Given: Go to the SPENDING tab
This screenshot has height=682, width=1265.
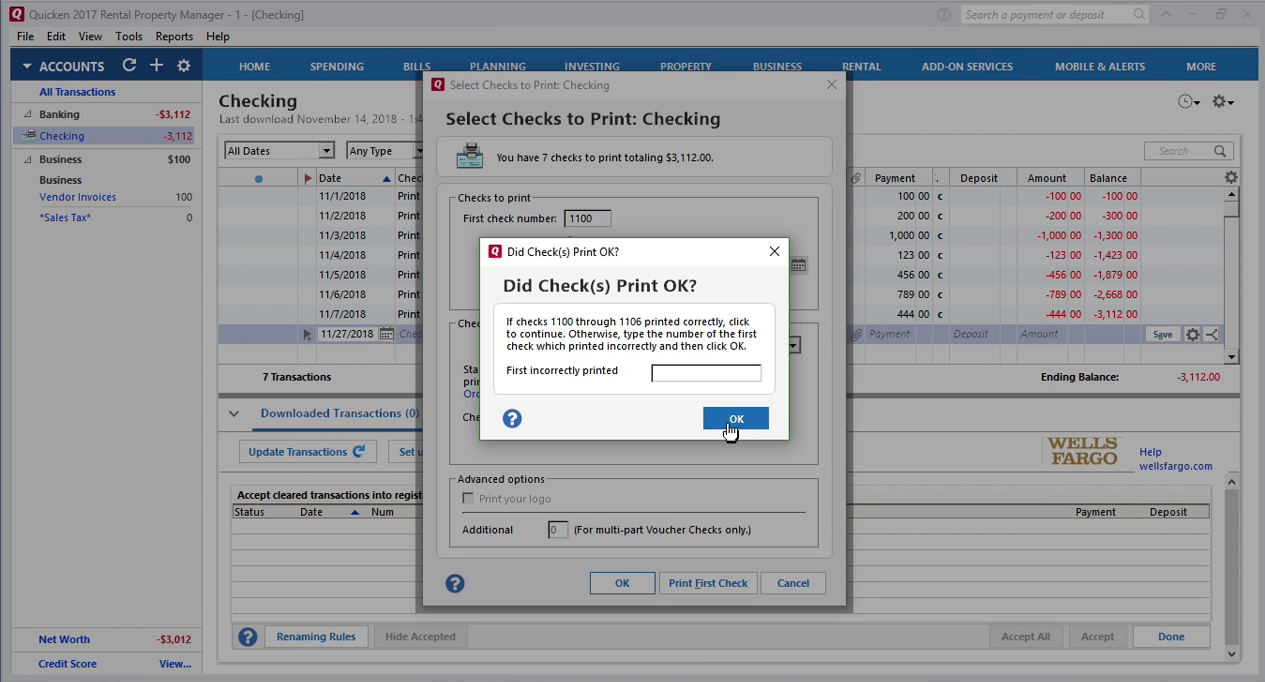Looking at the screenshot, I should pyautogui.click(x=337, y=66).
